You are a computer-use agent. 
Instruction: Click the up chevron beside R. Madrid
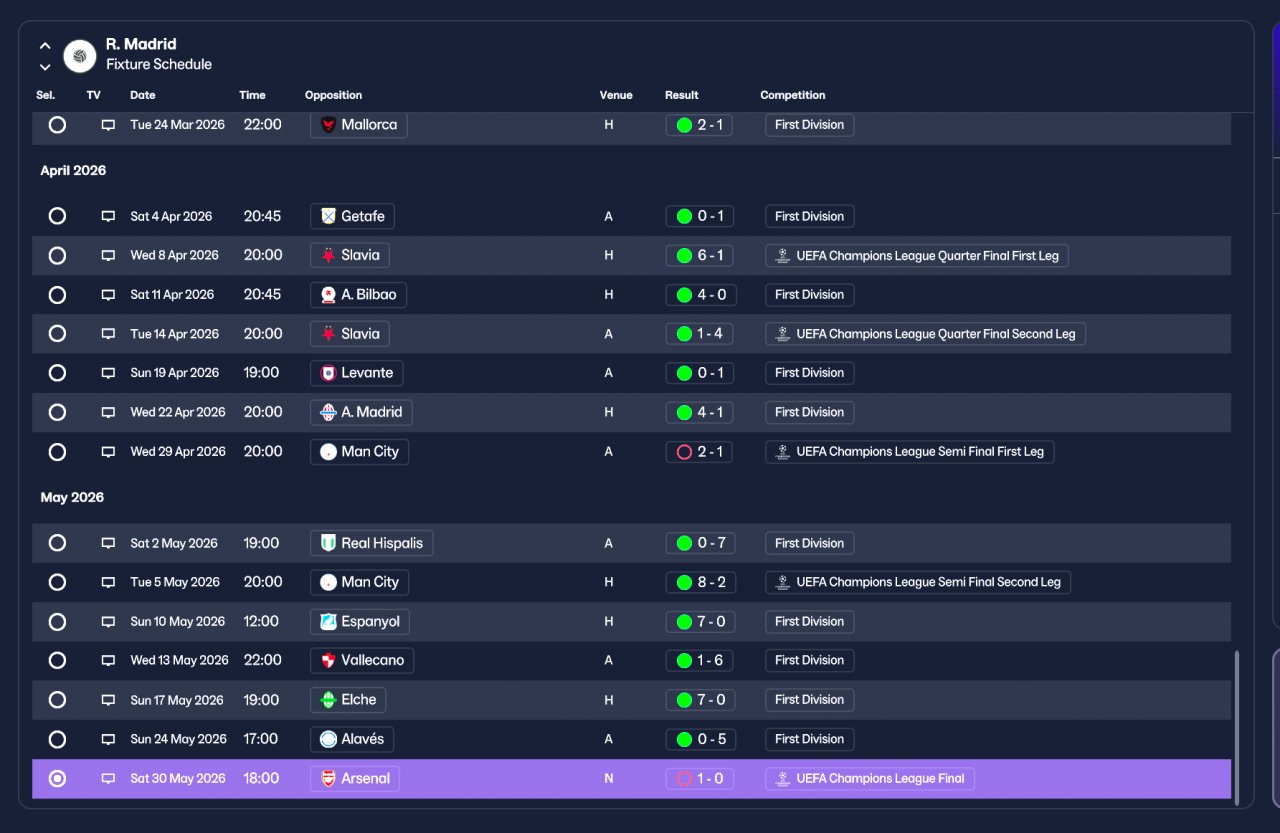(45, 46)
